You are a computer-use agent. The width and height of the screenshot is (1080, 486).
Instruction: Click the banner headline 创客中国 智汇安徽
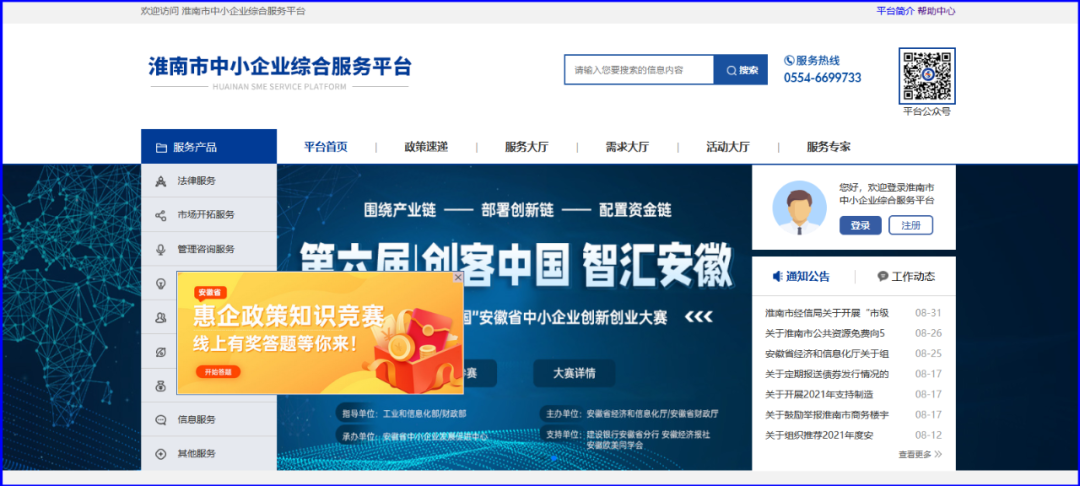(576, 266)
